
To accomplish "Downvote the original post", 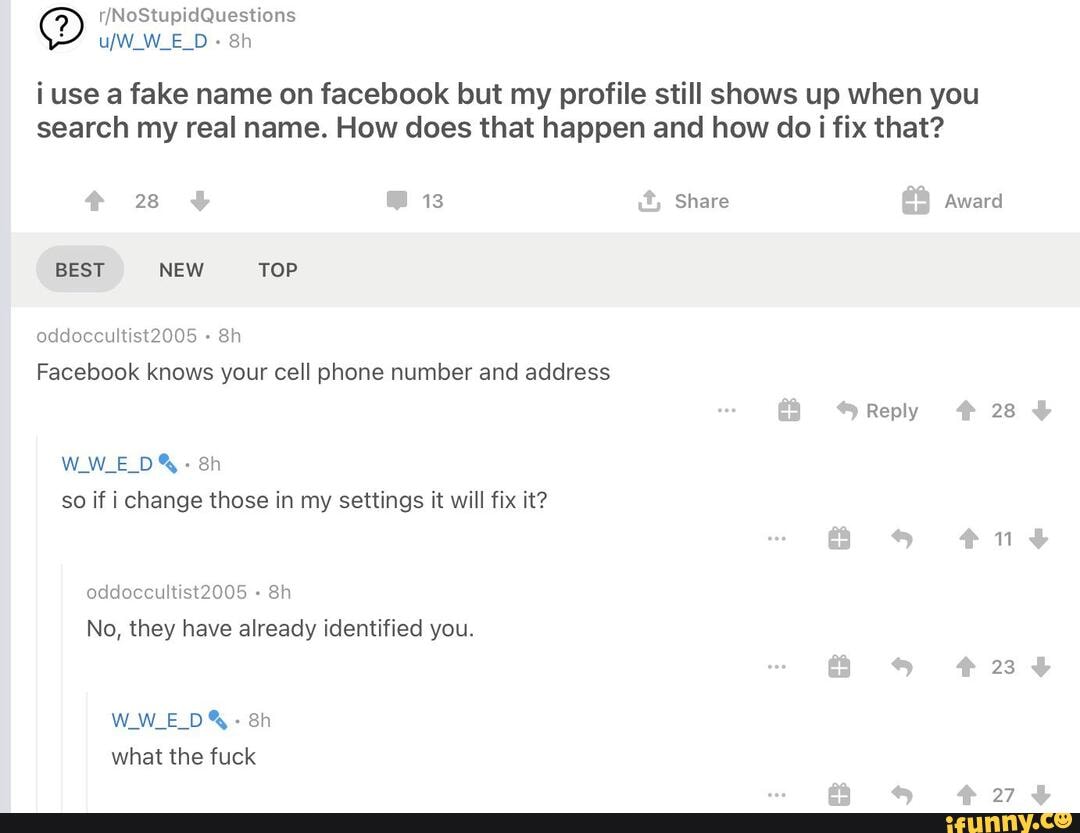I will [x=200, y=200].
